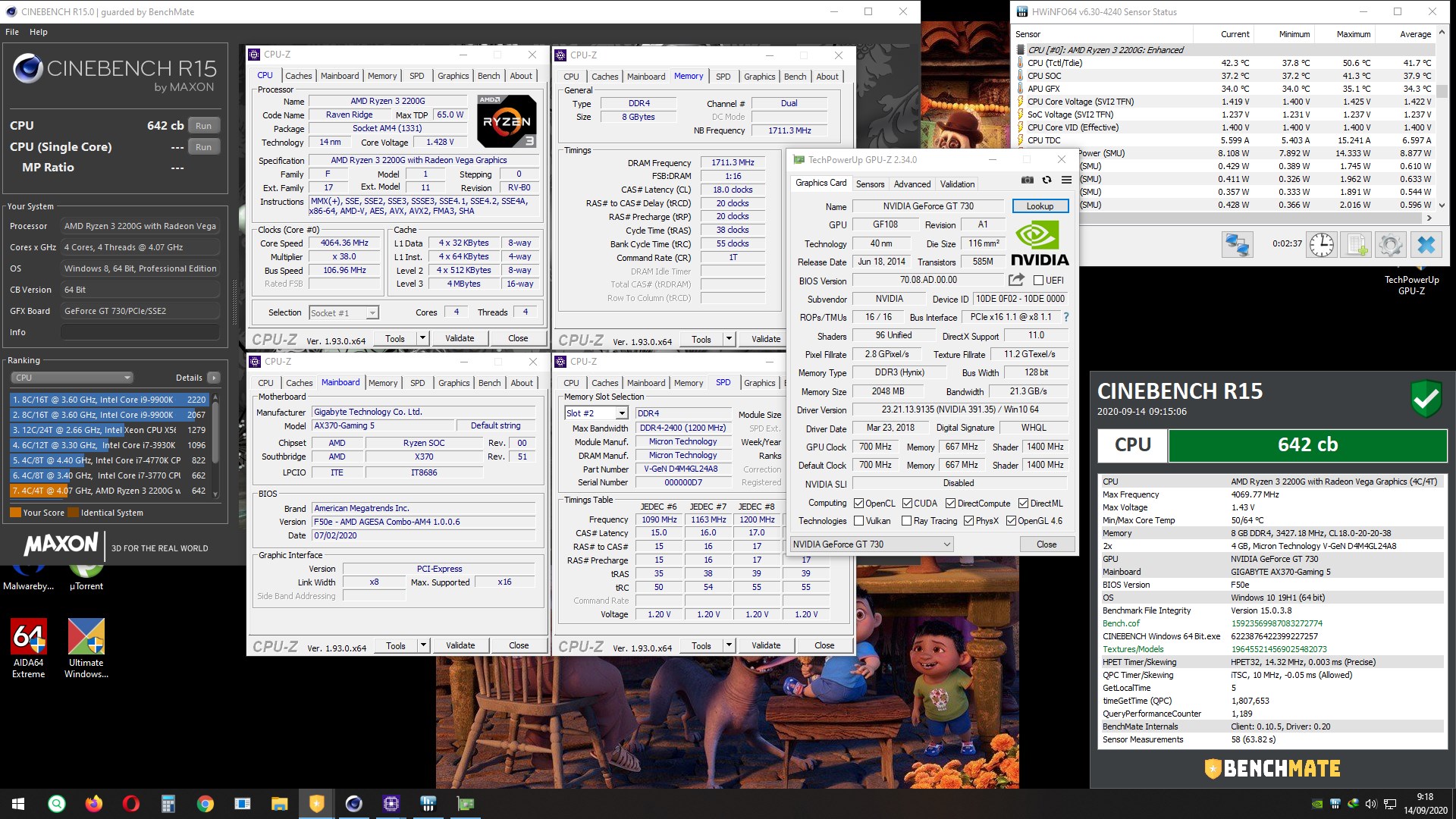Viewport: 1456px width, 819px height.
Task: Open the Cinebench Help menu
Action: pos(39,32)
